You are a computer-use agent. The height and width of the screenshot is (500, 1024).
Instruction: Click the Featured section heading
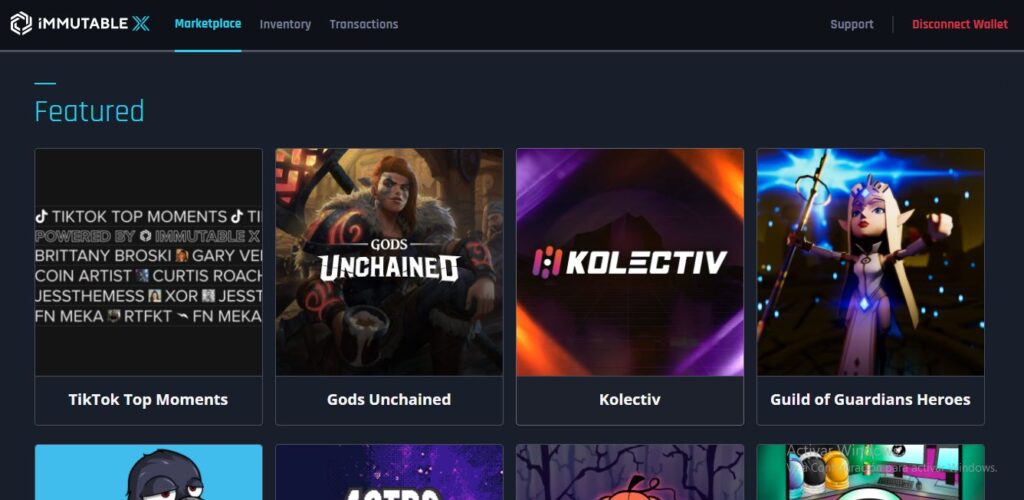pyautogui.click(x=89, y=111)
